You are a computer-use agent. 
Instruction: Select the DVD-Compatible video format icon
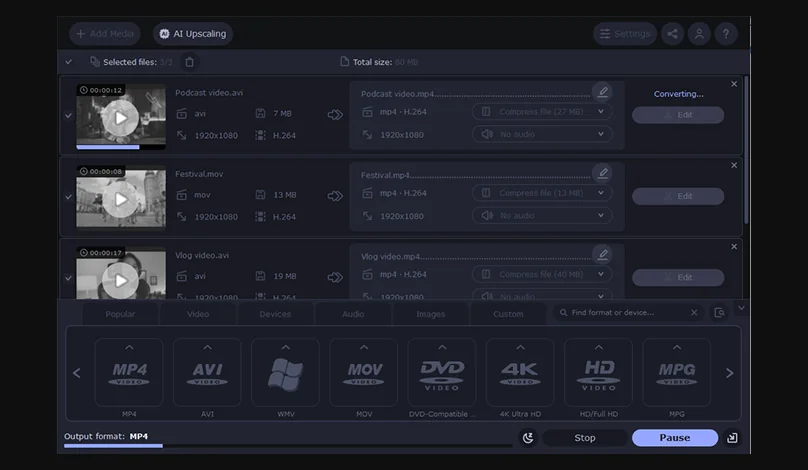(x=442, y=372)
